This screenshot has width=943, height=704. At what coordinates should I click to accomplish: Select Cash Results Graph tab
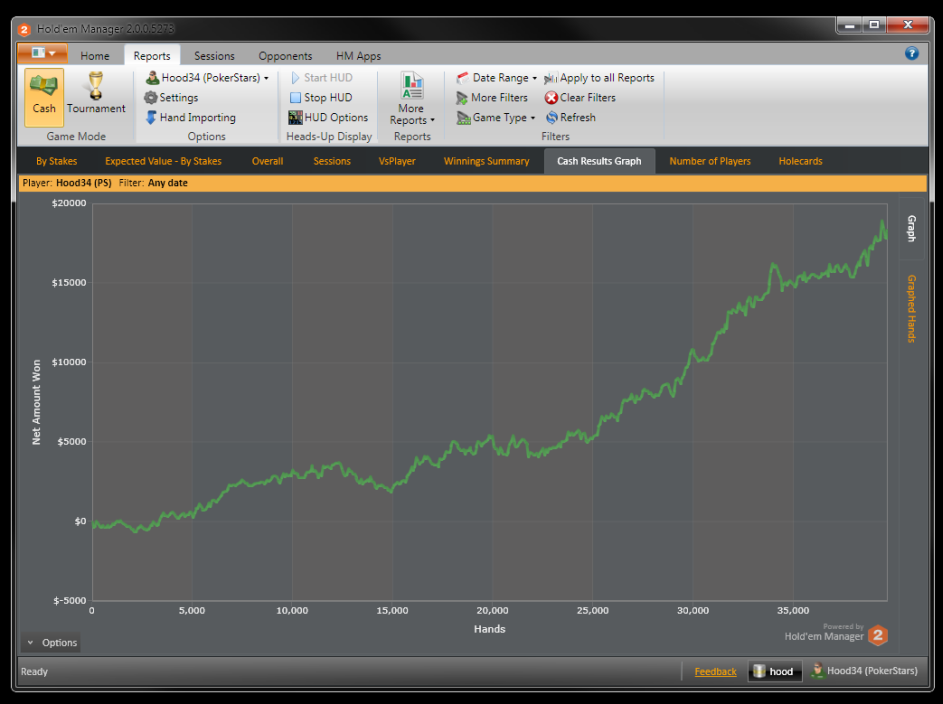point(599,161)
